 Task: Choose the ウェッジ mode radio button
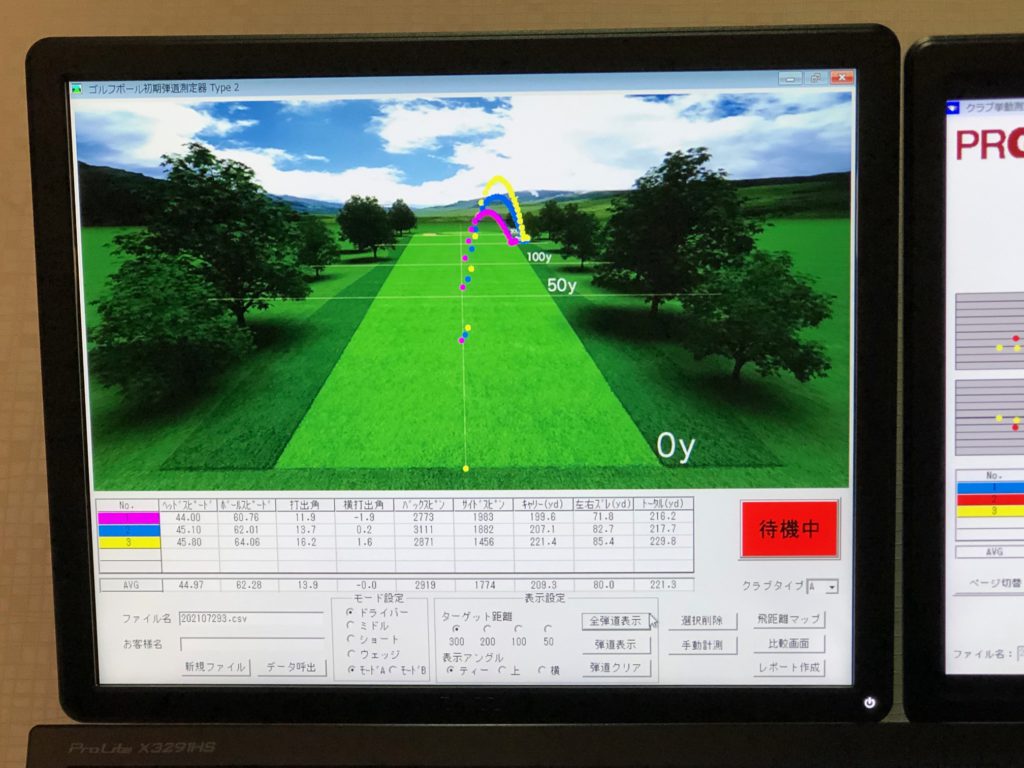pyautogui.click(x=350, y=654)
